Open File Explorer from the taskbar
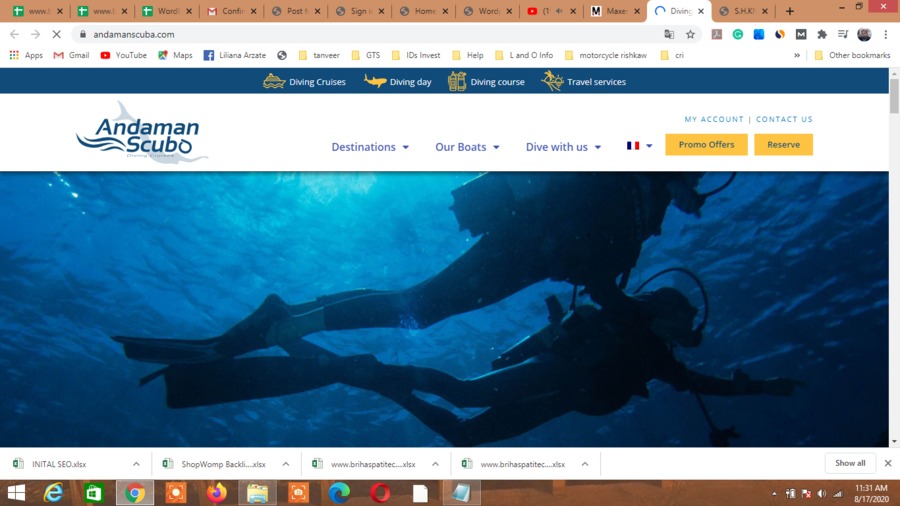The width and height of the screenshot is (900, 506). [257, 493]
